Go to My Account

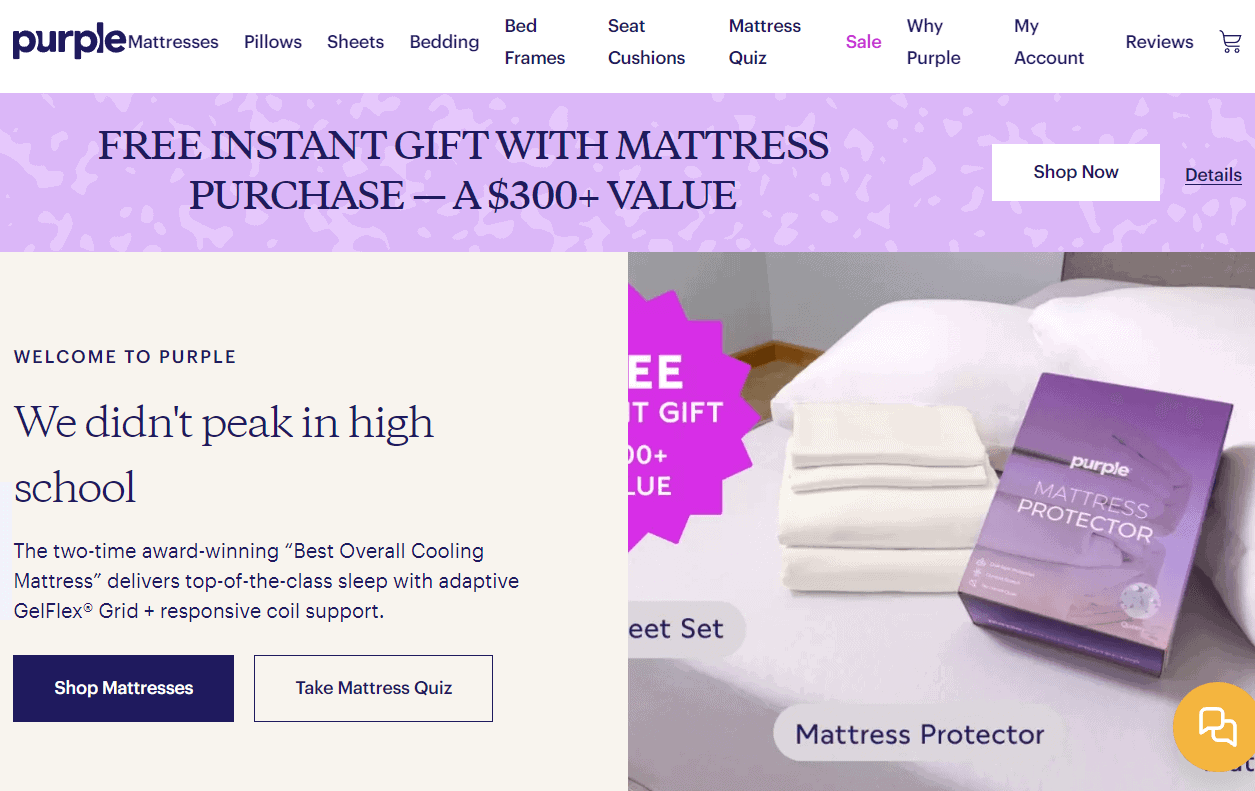[x=1049, y=42]
